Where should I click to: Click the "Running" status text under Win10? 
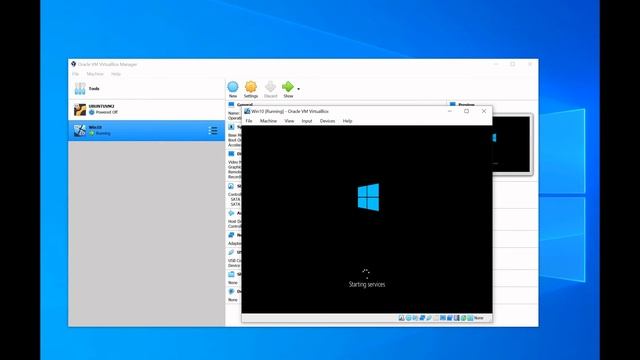(103, 133)
